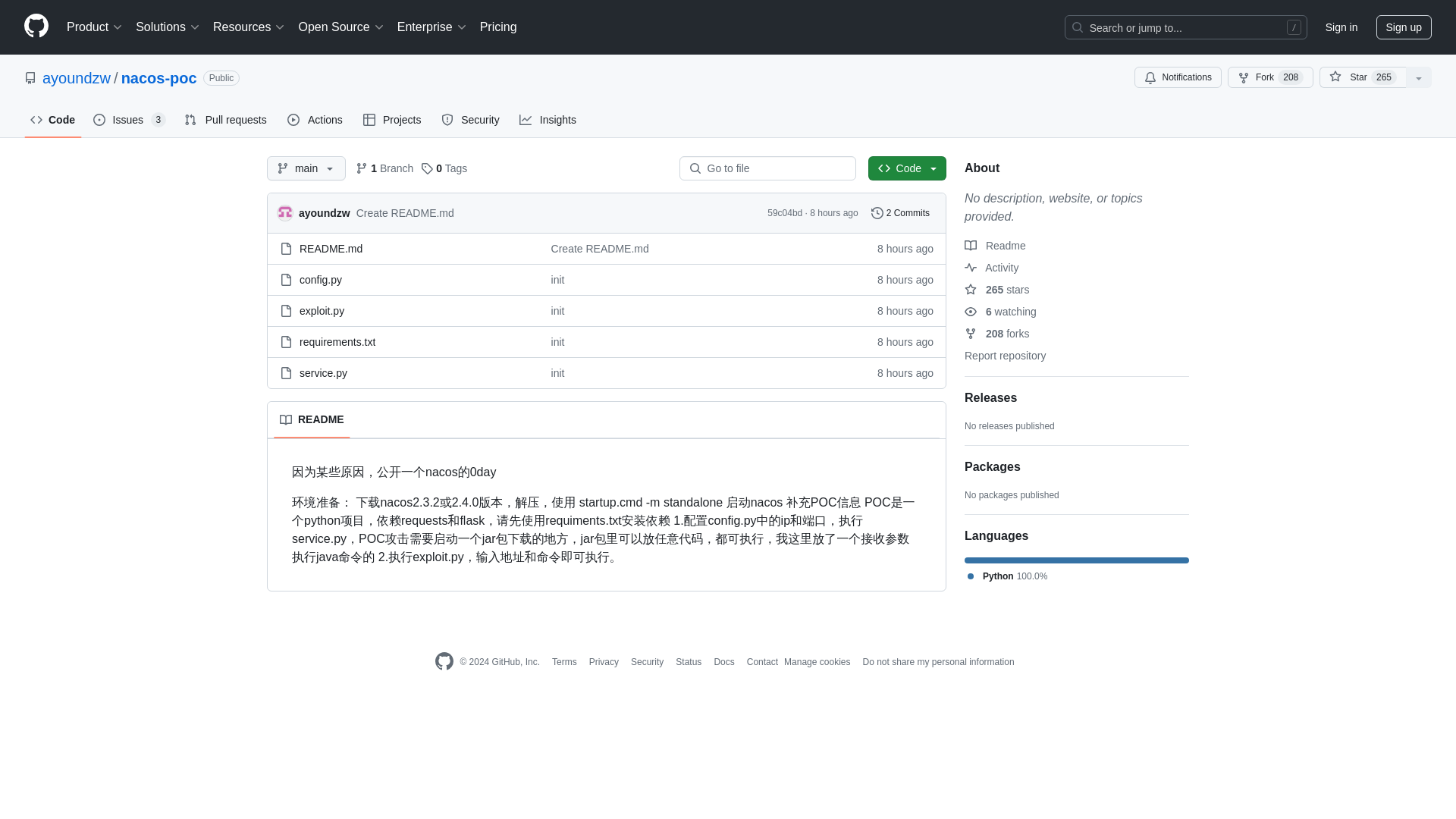
Task: Click the file icon next to exploit.py
Action: point(286,311)
